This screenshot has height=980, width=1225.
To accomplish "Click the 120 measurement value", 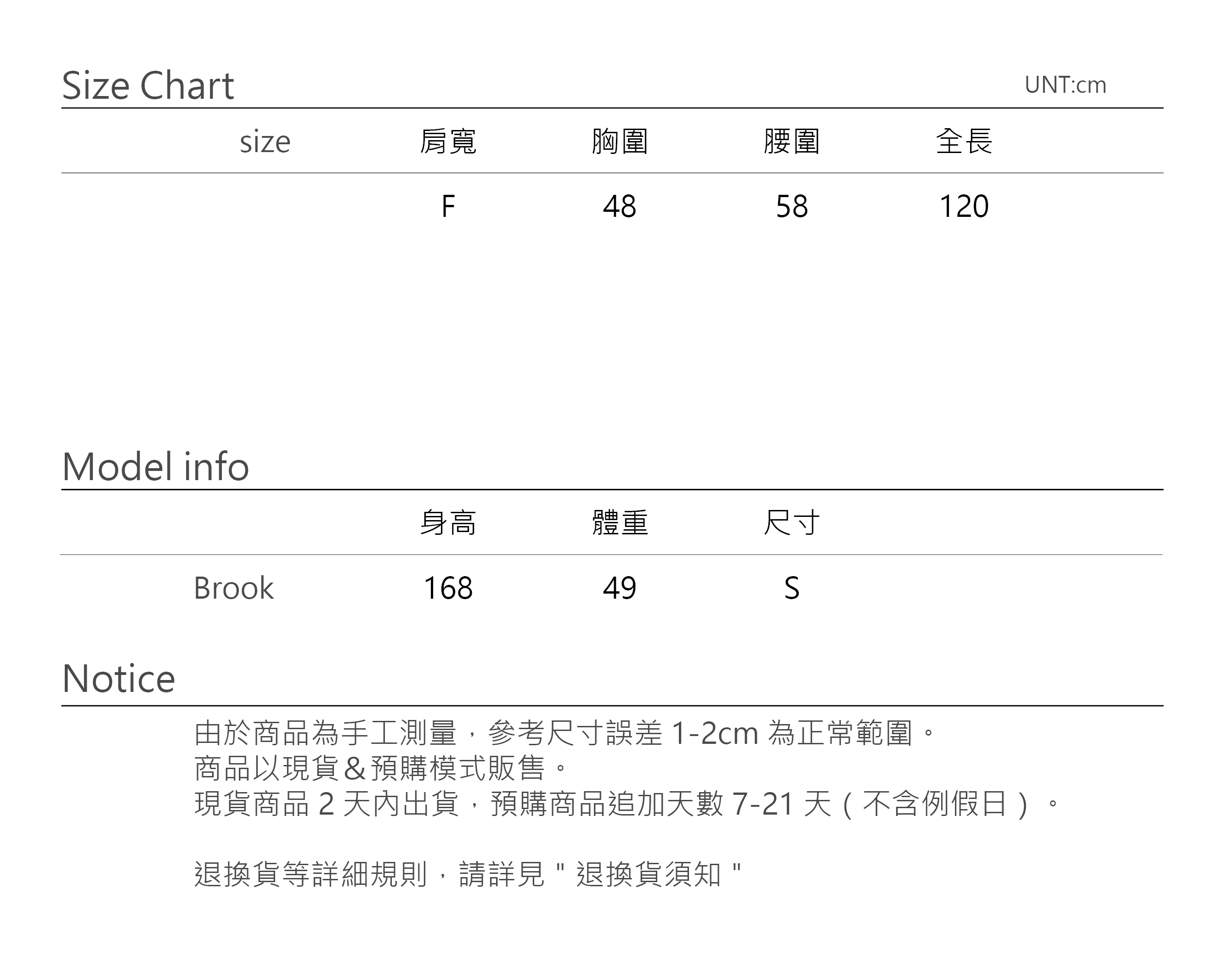I will (964, 206).
